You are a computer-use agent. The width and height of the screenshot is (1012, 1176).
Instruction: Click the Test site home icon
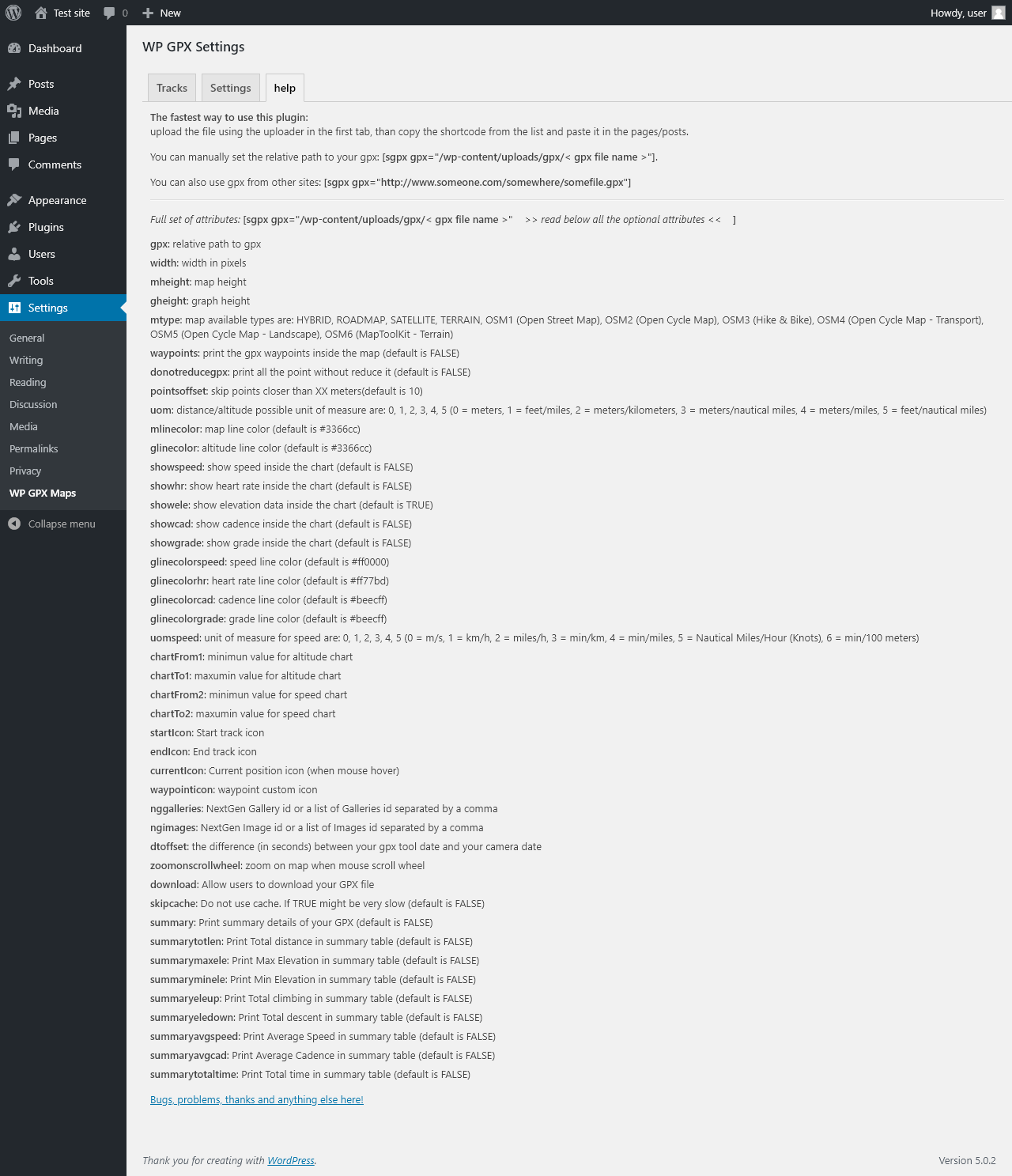pos(41,13)
